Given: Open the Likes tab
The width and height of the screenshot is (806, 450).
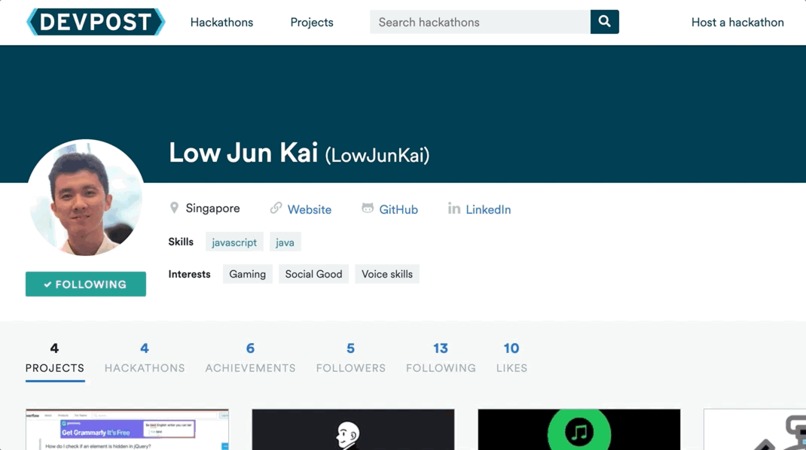Looking at the screenshot, I should (x=511, y=358).
